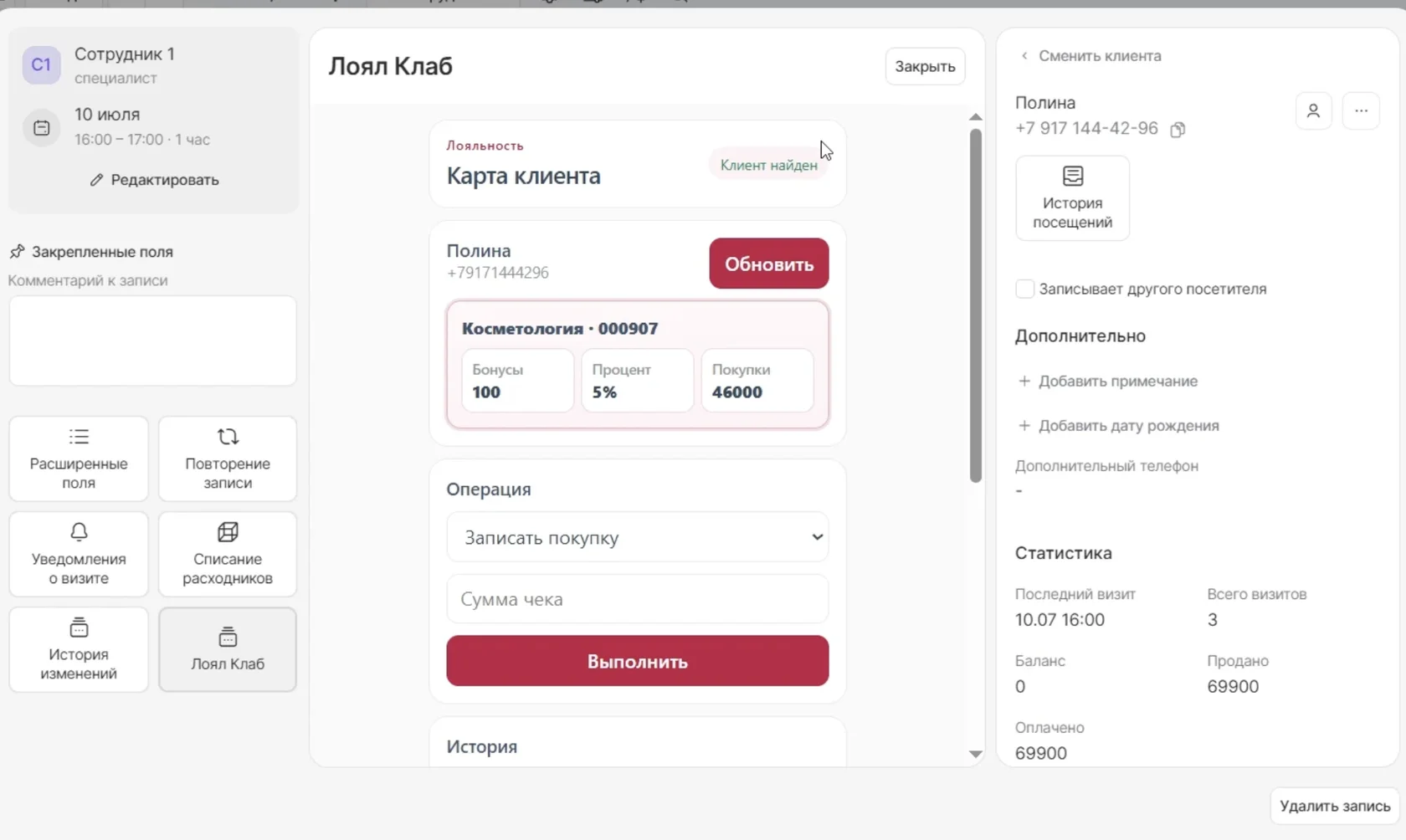
Task: Click the employee avatar C1
Action: coord(41,65)
